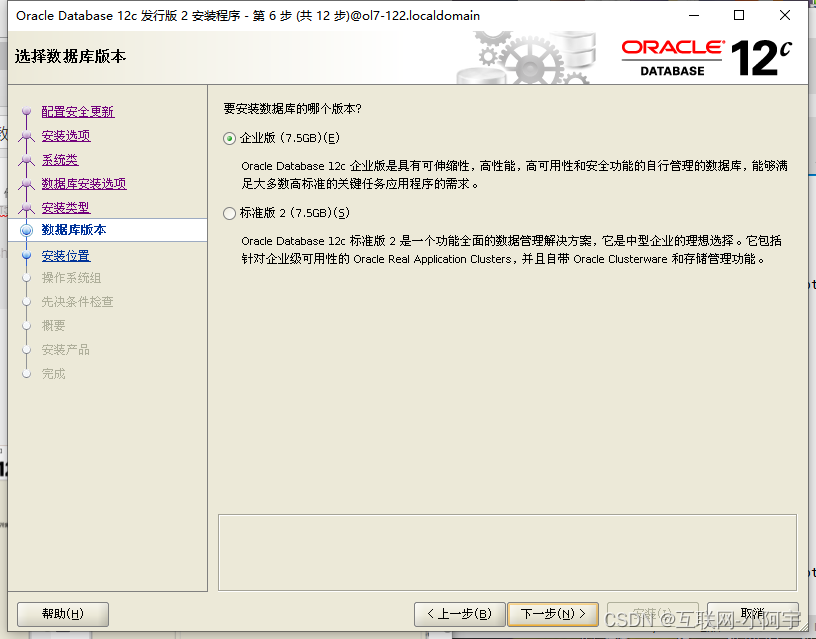Click the disabled 完成 step
This screenshot has height=639, width=816.
[54, 374]
